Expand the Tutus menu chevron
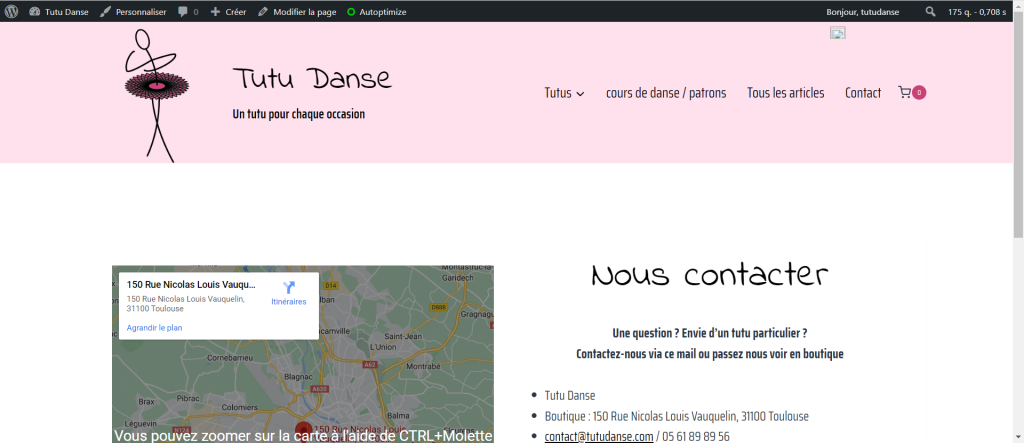 [580, 94]
